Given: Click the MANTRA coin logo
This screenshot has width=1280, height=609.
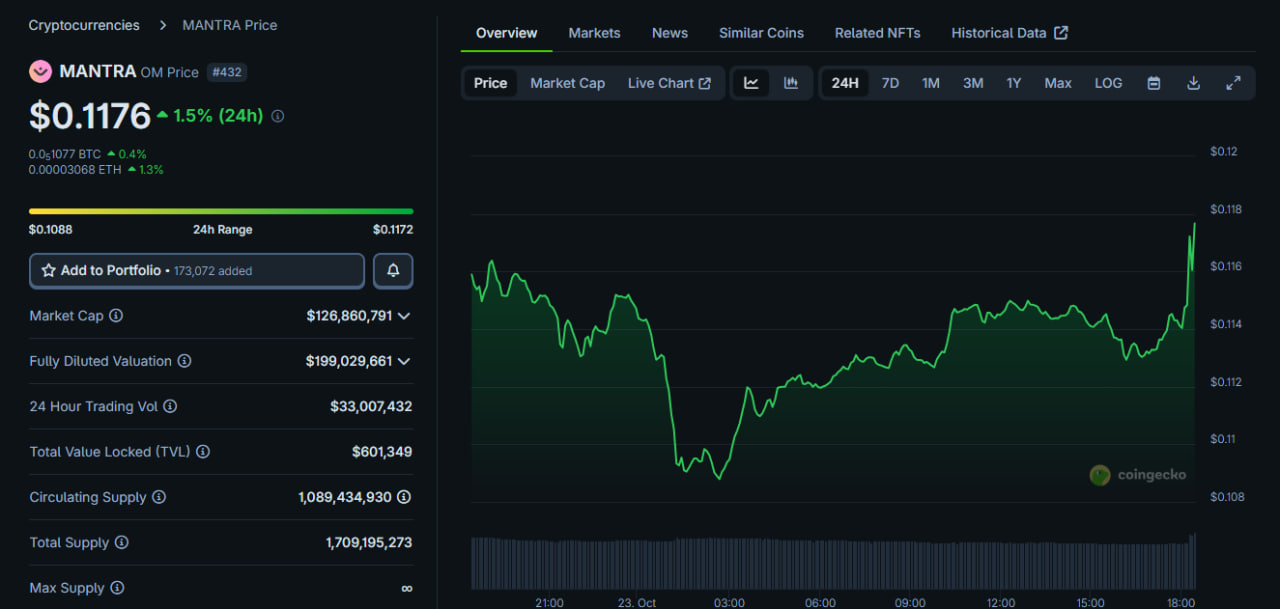Looking at the screenshot, I should tap(40, 71).
